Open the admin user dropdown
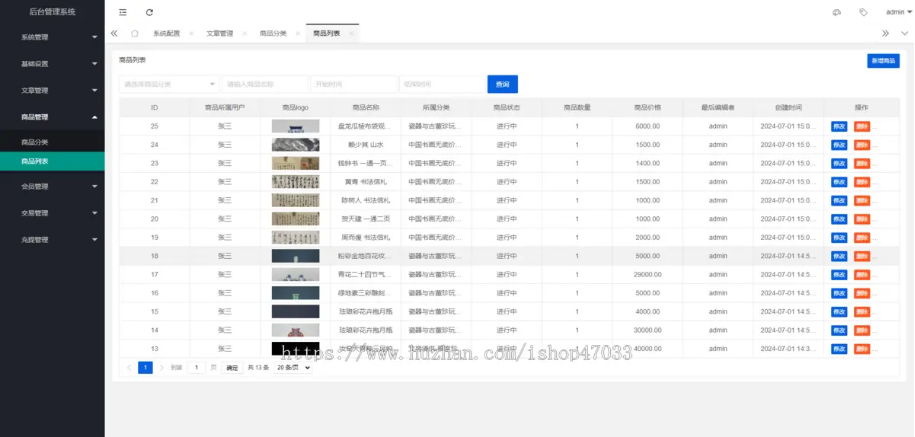This screenshot has width=915, height=437. [x=896, y=12]
